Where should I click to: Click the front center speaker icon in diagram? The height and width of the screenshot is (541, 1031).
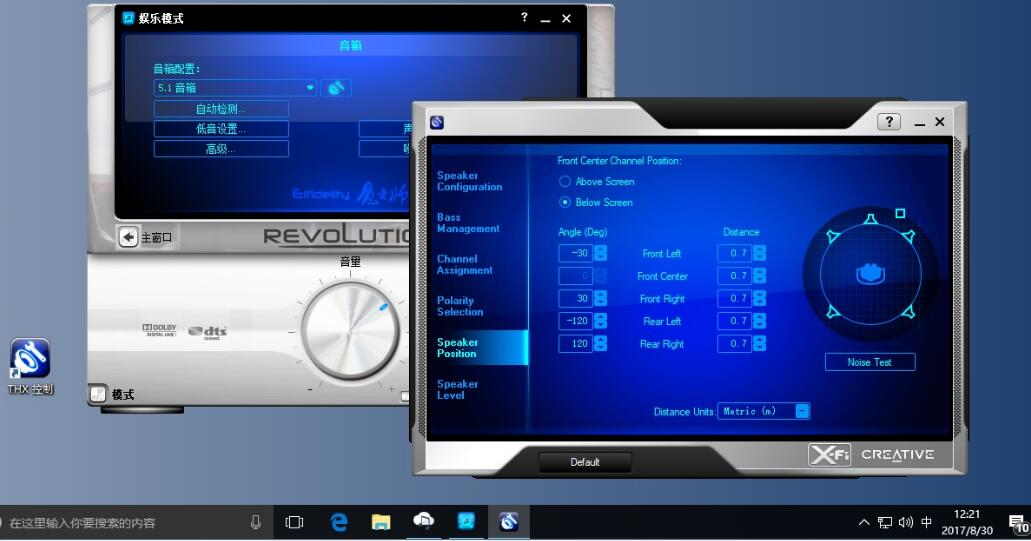coord(870,219)
